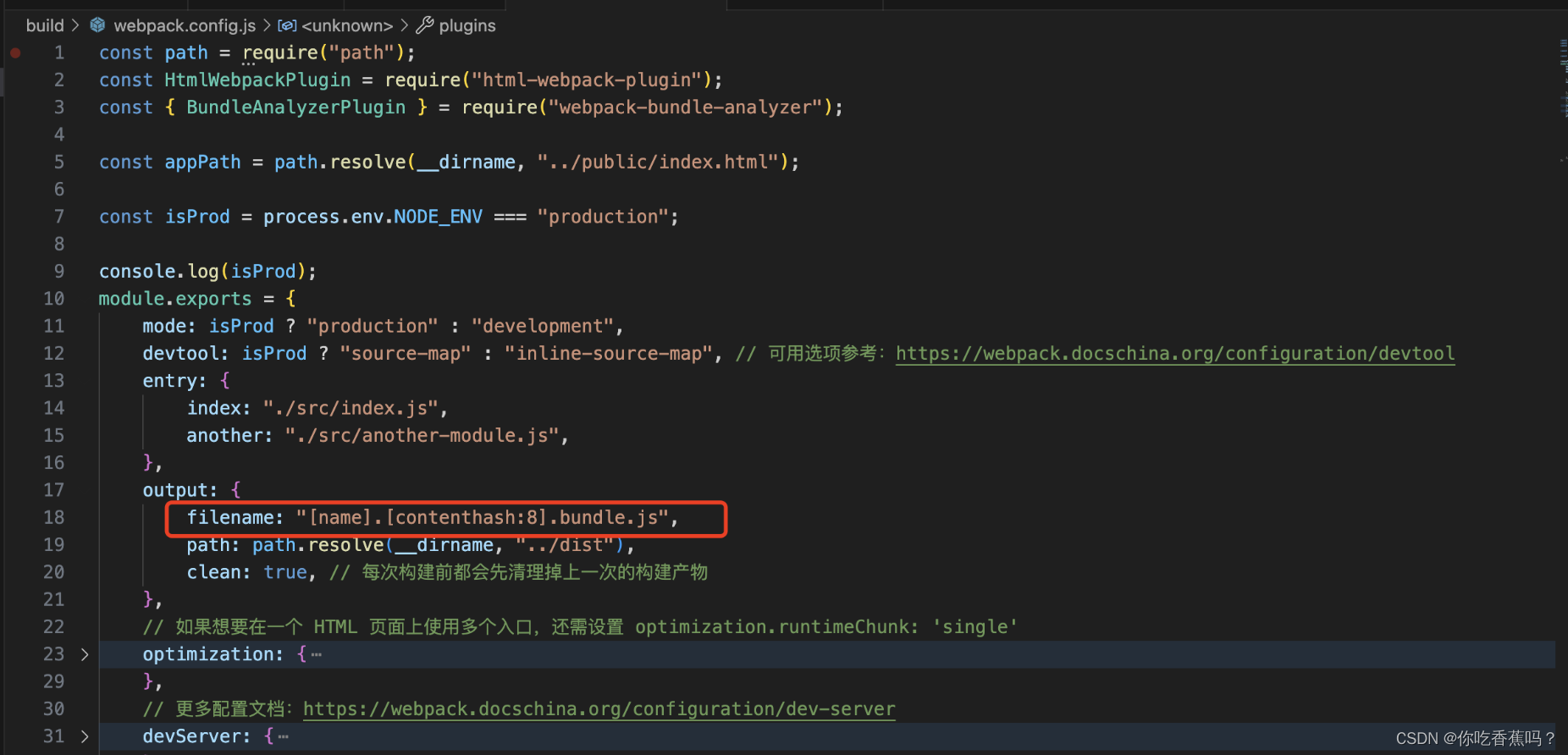This screenshot has width=1568, height=755.
Task: Click the "inline-source-map" string
Action: 609,353
